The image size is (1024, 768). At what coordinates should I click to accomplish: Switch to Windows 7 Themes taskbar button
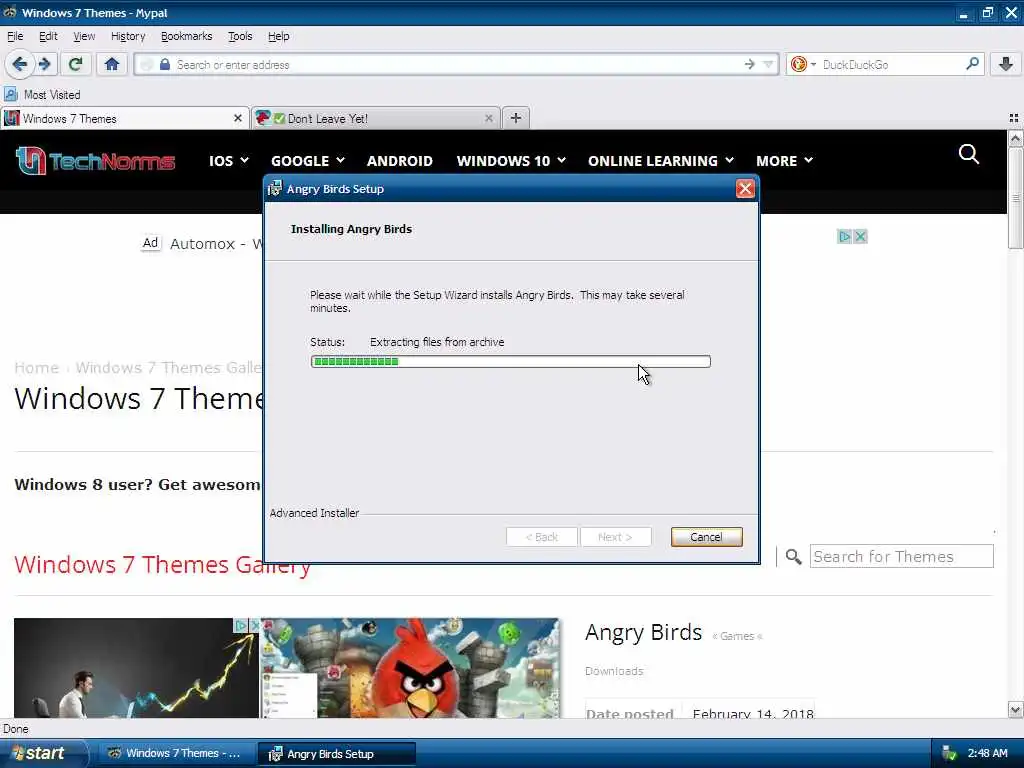175,754
